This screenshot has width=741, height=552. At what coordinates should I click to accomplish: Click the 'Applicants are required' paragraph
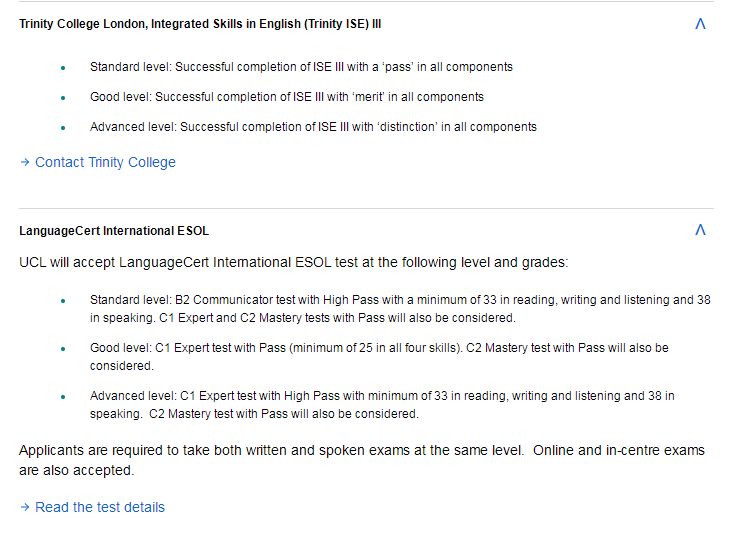point(362,460)
